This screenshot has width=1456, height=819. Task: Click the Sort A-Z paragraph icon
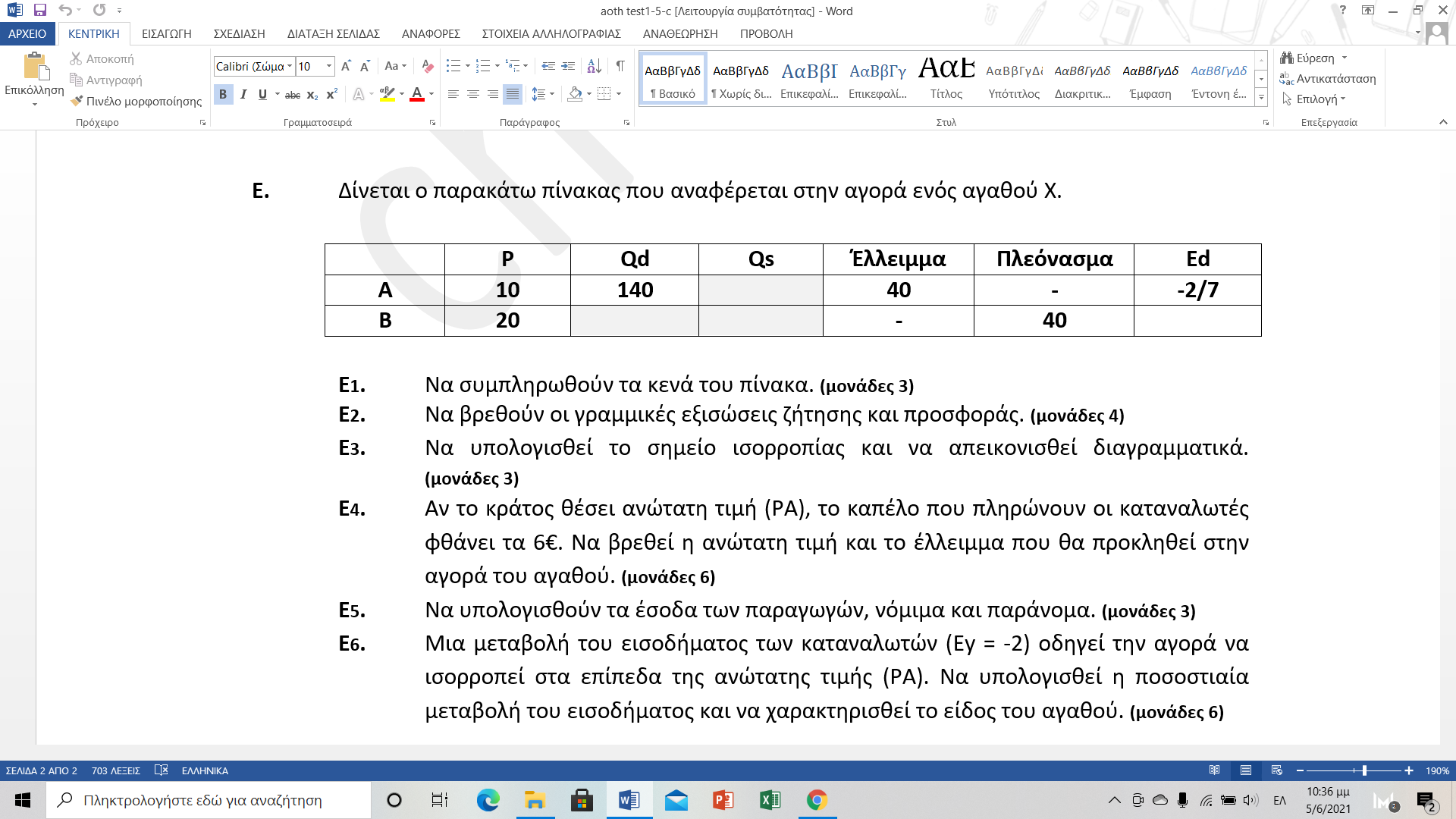pos(595,67)
